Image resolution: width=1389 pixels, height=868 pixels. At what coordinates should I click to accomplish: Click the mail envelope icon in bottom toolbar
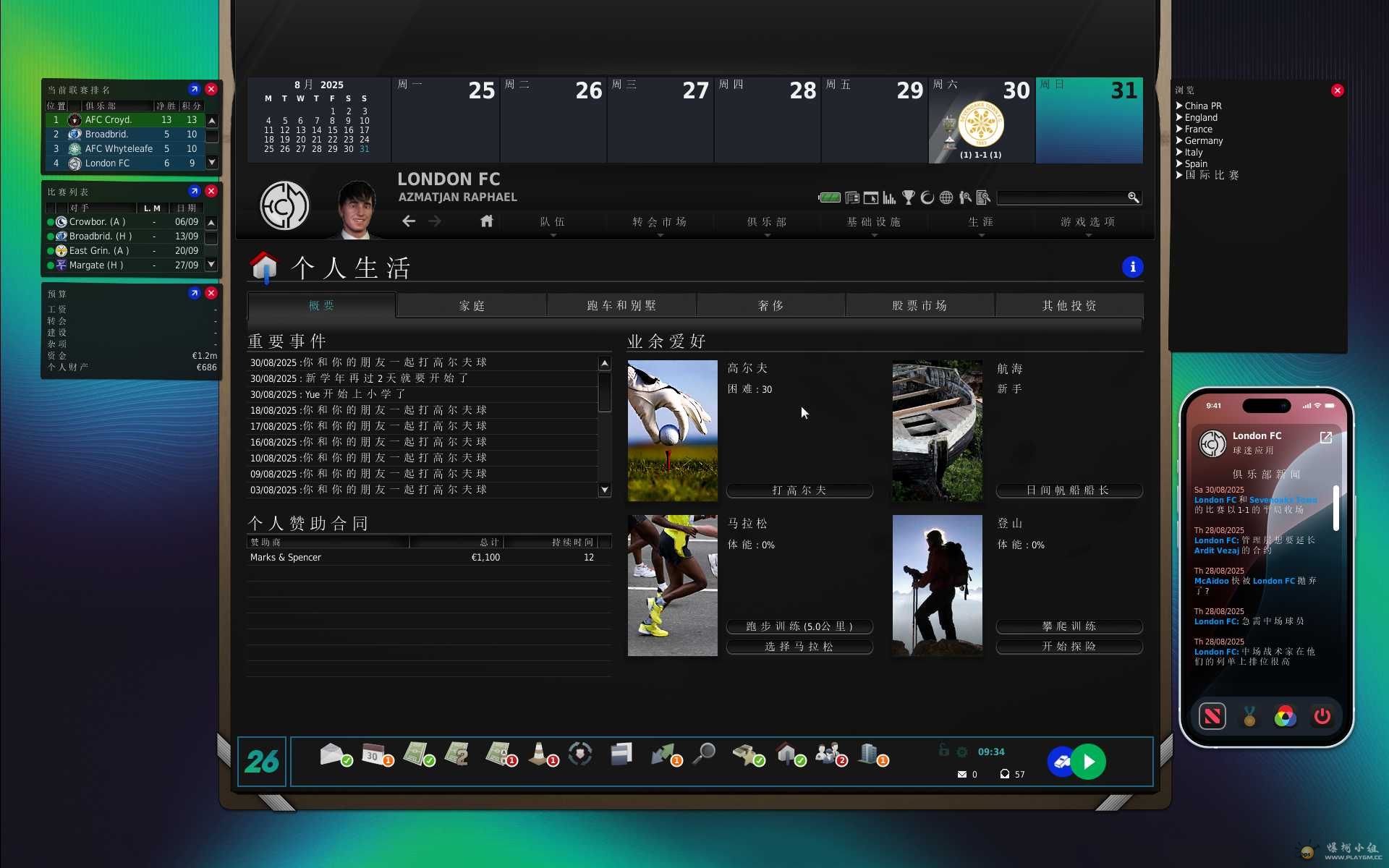click(x=331, y=754)
